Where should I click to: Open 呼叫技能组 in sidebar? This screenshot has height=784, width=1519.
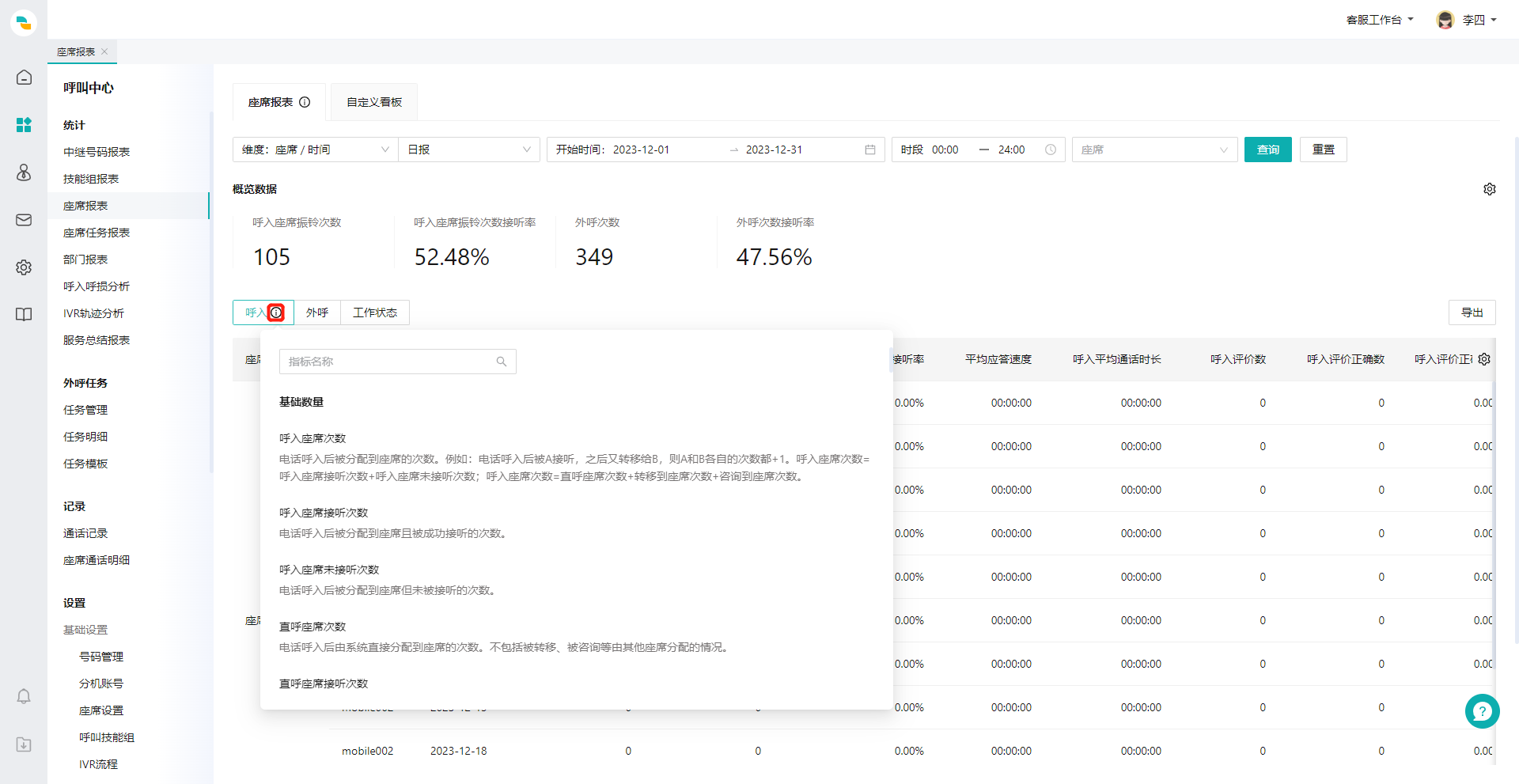pyautogui.click(x=107, y=737)
